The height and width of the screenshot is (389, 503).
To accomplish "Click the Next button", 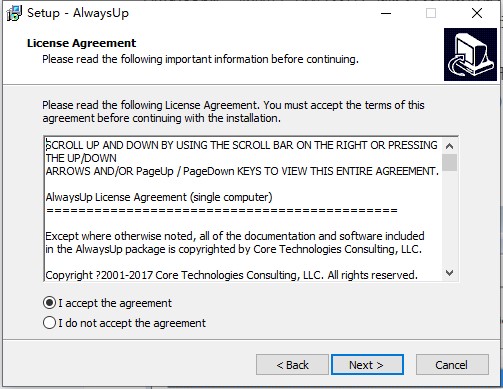I will point(367,365).
